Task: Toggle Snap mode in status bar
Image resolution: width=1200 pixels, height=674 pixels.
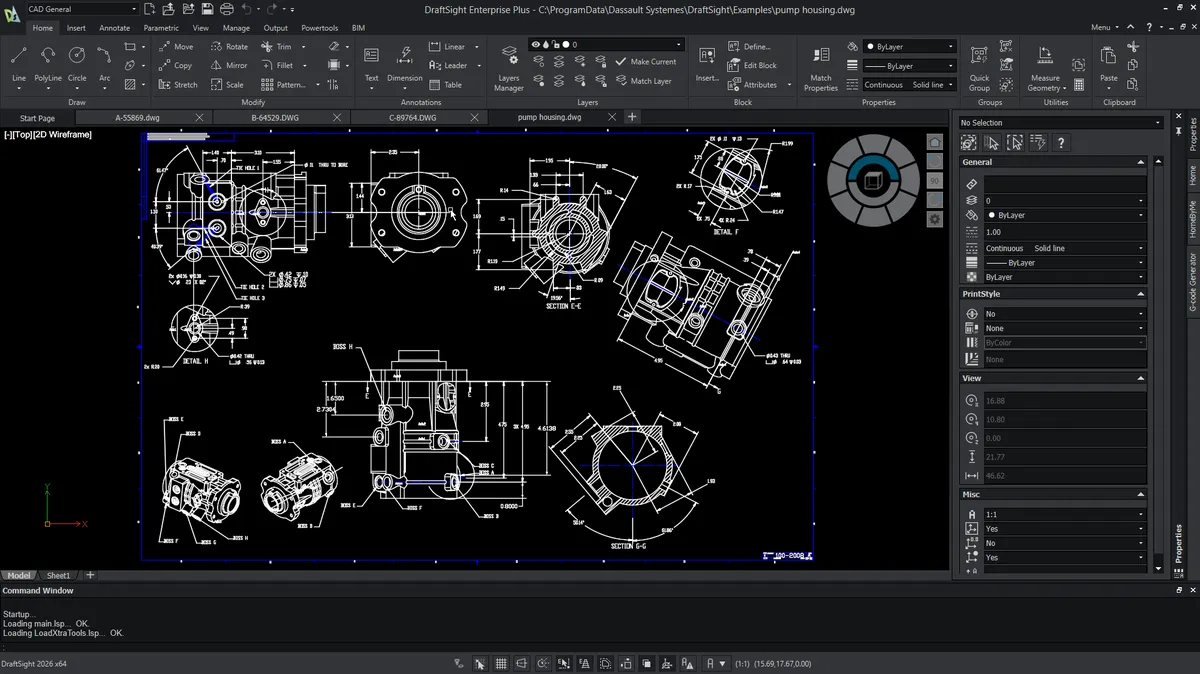Action: point(480,663)
